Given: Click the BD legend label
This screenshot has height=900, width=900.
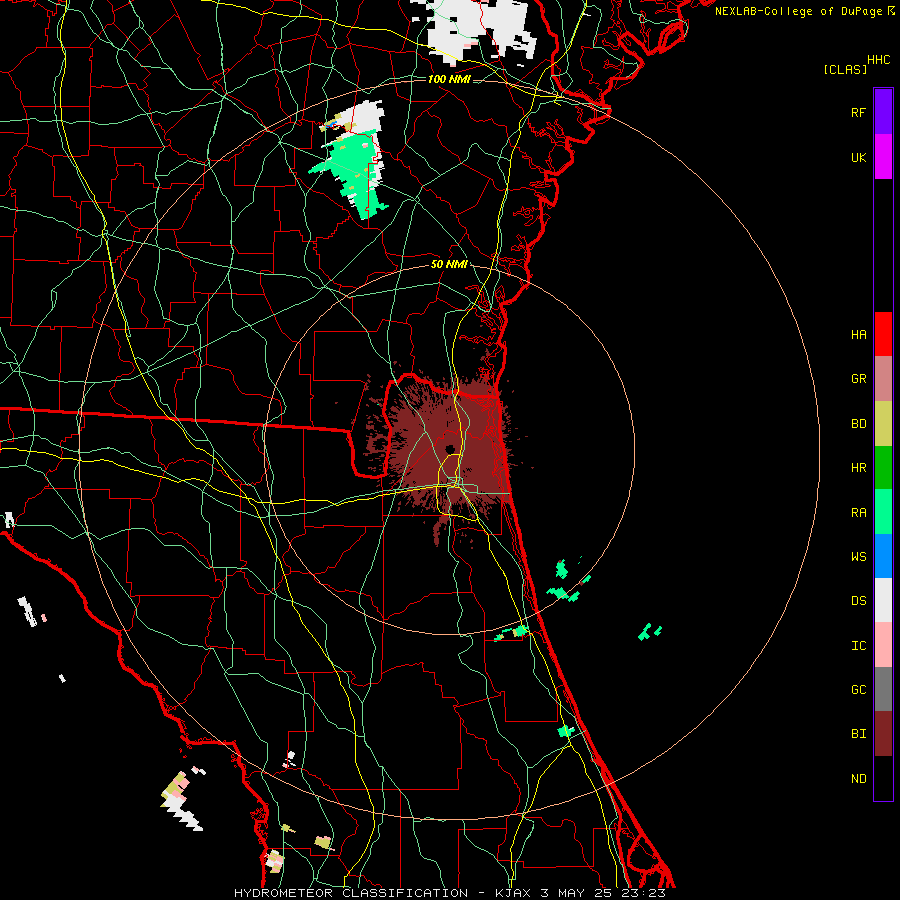Looking at the screenshot, I should 858,424.
